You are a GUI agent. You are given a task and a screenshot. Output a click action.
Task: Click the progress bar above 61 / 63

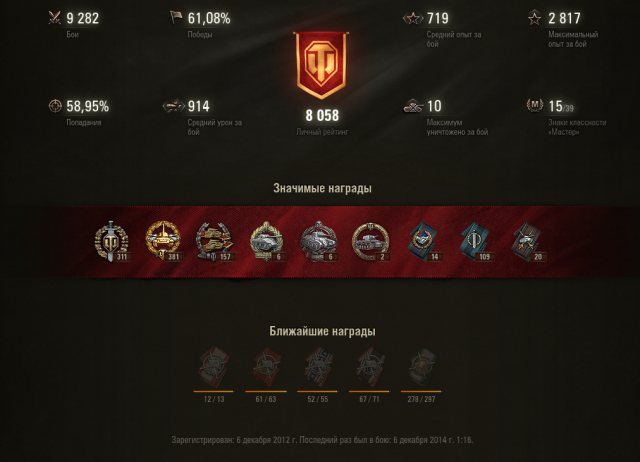pyautogui.click(x=266, y=391)
